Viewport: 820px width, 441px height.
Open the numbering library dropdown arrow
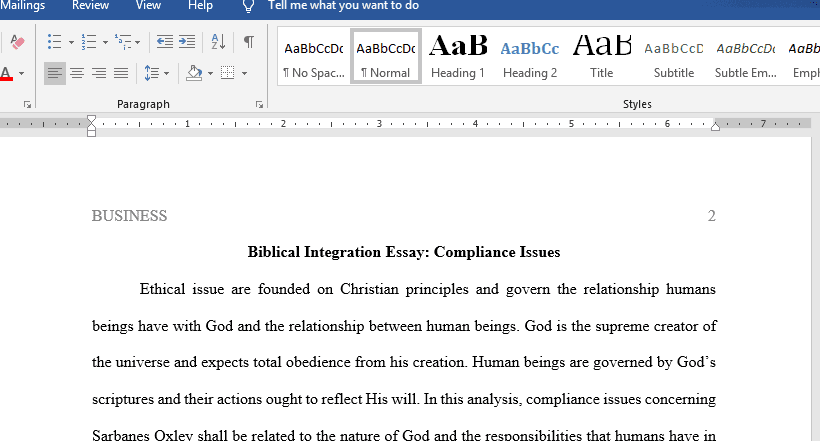[105, 42]
